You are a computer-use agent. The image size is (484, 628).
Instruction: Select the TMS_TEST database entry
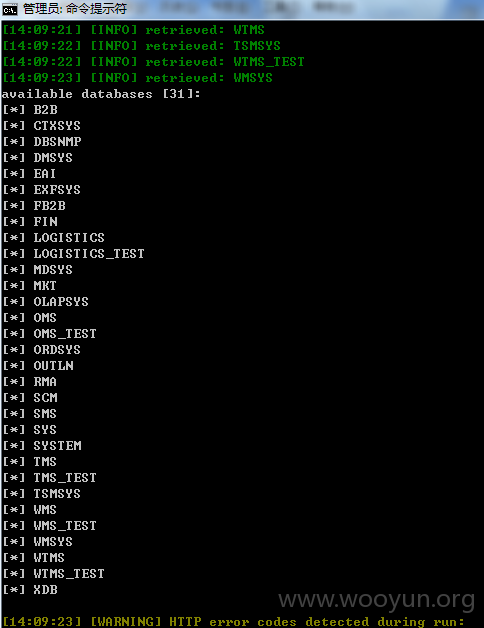[x=50, y=478]
